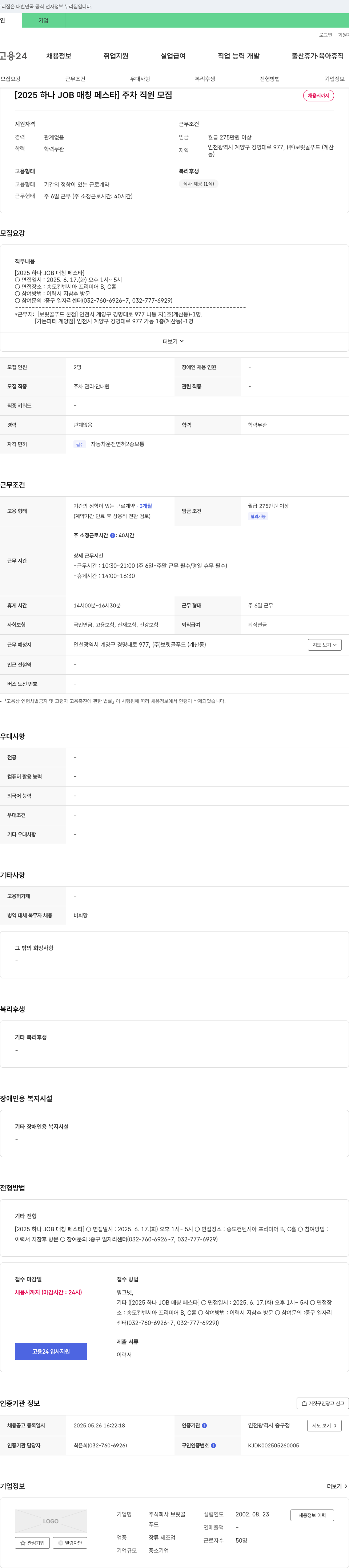Select the 장류 제조업 industry value

(162, 1537)
